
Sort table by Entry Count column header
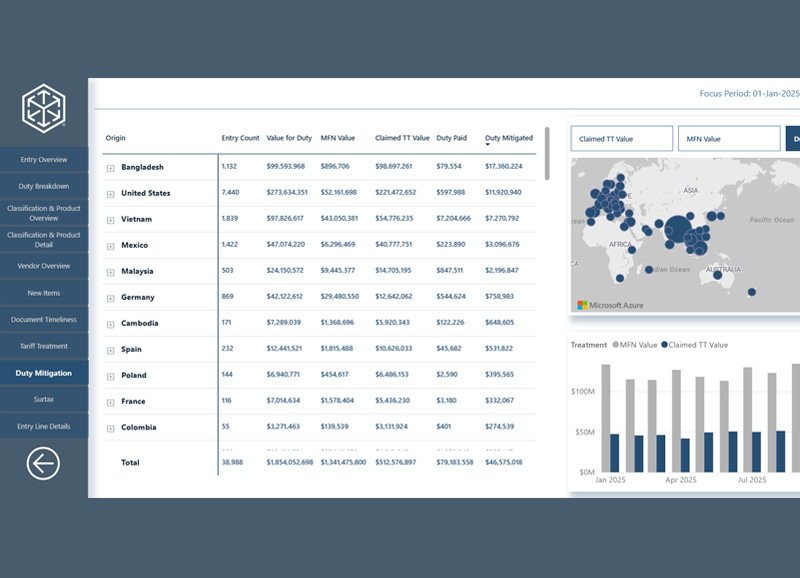coord(240,138)
